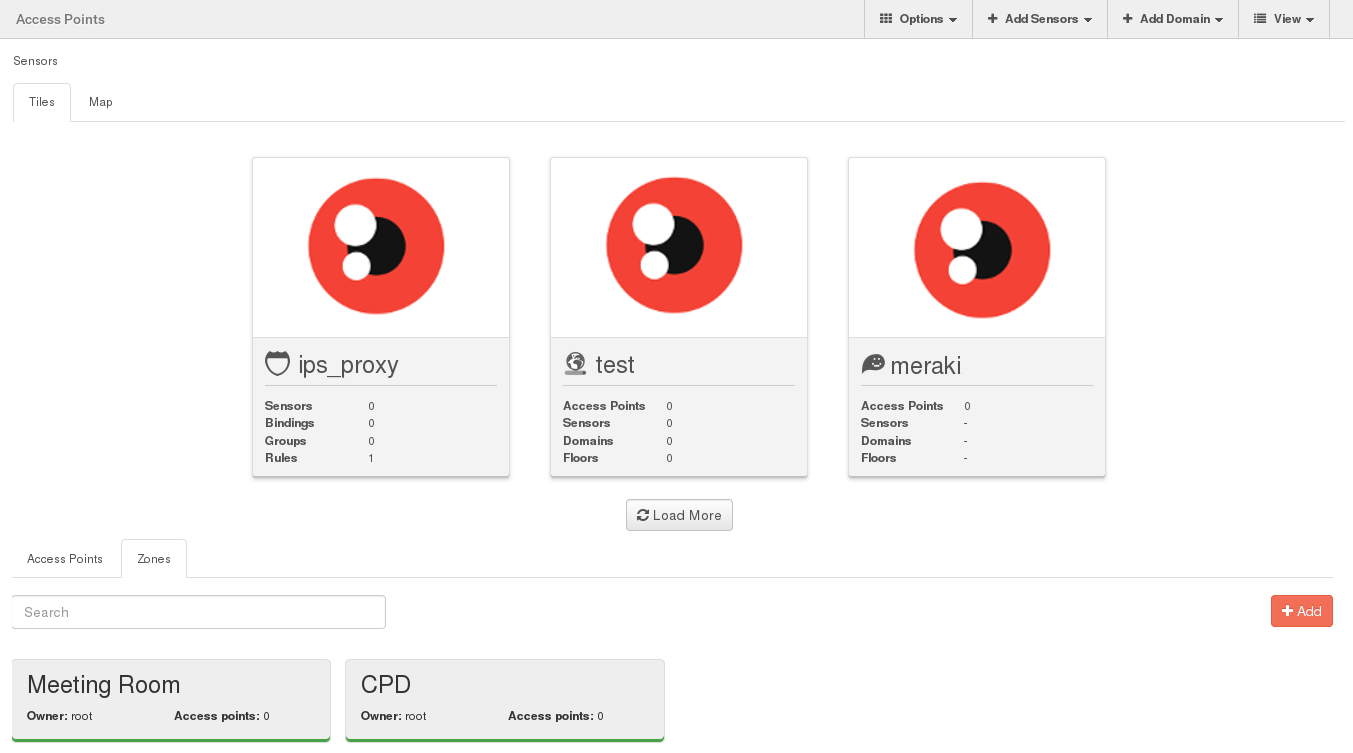Click Access Points row in test tile
The height and width of the screenshot is (753, 1353).
point(678,406)
